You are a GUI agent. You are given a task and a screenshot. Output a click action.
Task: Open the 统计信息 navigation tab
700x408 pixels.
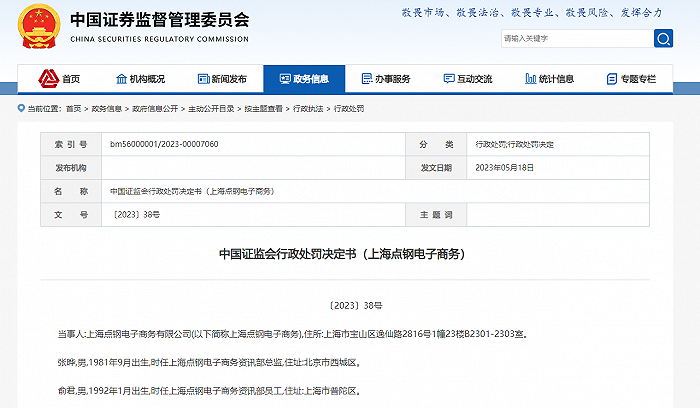point(550,79)
